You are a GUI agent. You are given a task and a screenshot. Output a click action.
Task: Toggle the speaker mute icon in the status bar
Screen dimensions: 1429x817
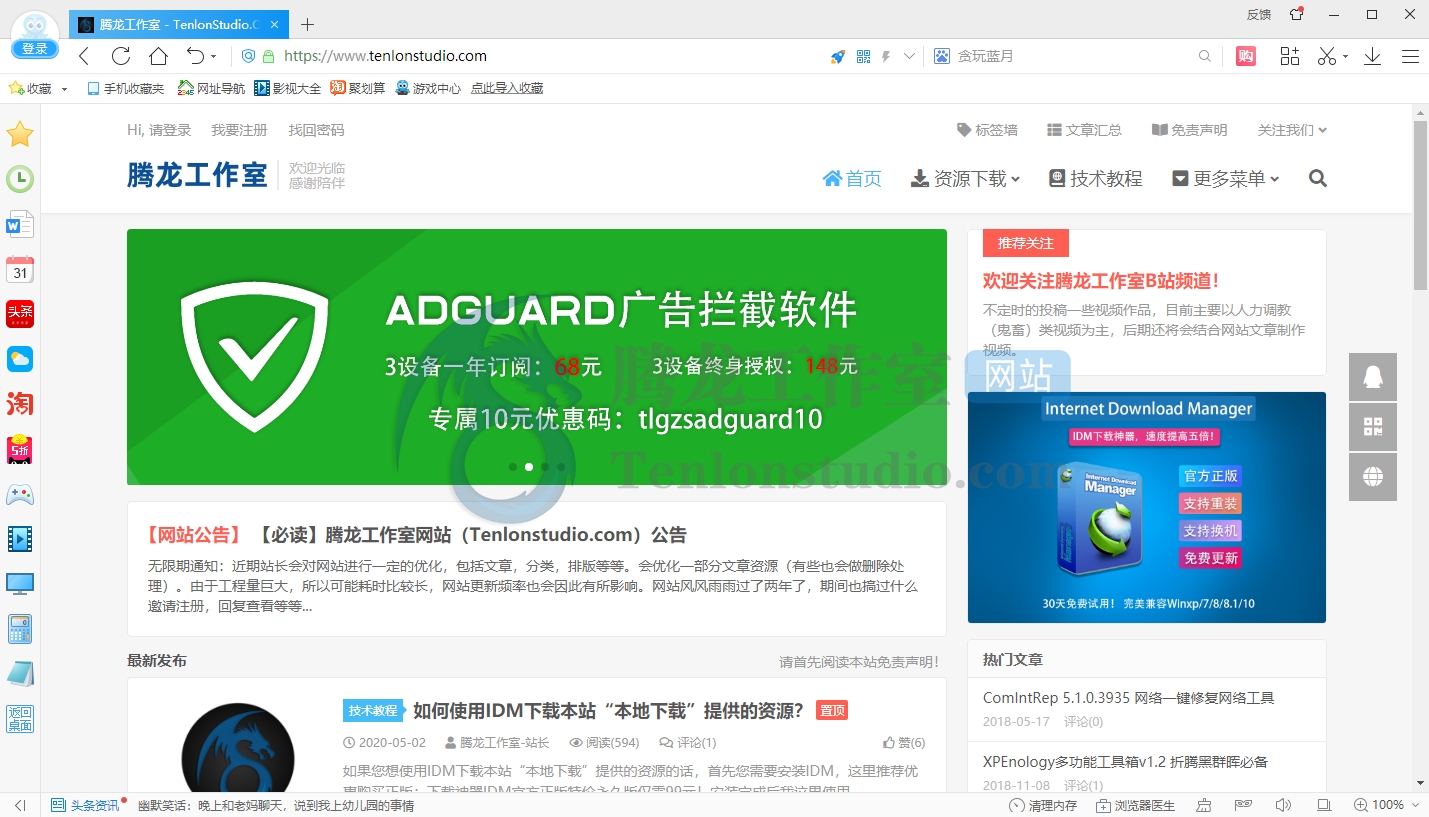click(x=1283, y=805)
